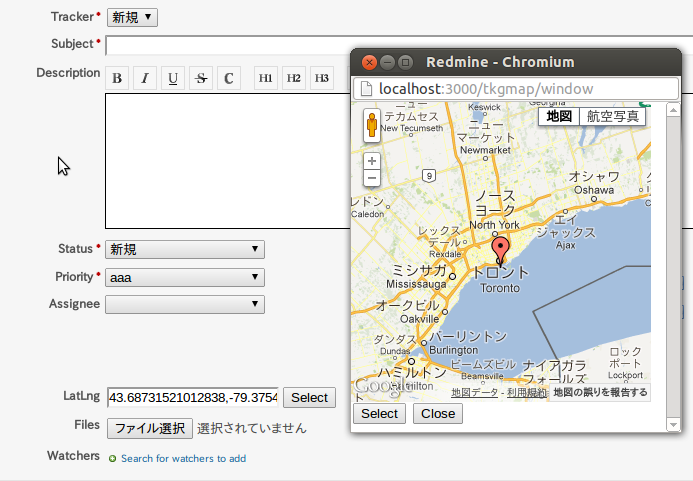Apply italic formatting in Description toolbar
Screen dimensions: 693x481
coord(145,78)
